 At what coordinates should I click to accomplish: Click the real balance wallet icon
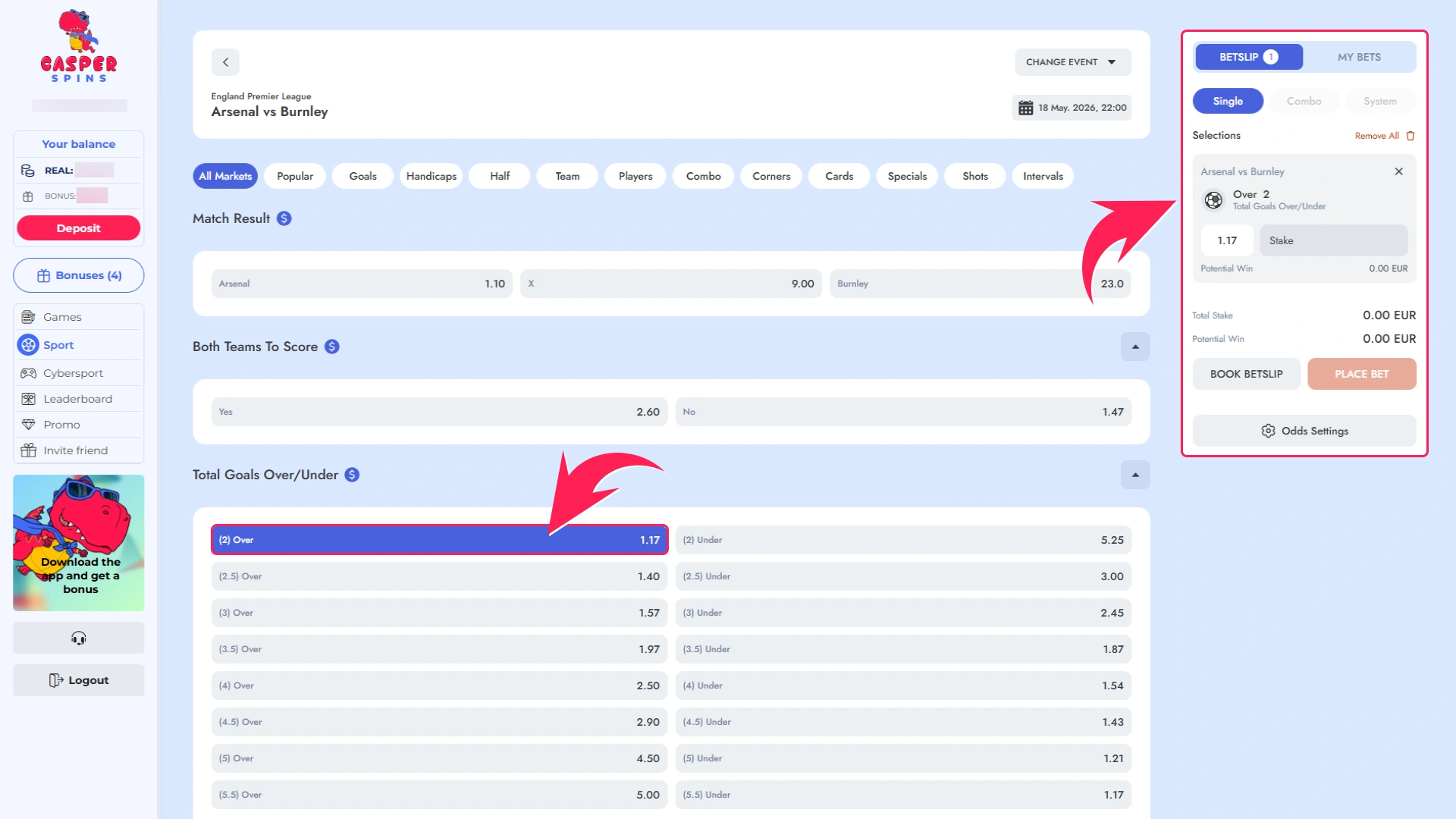point(28,171)
